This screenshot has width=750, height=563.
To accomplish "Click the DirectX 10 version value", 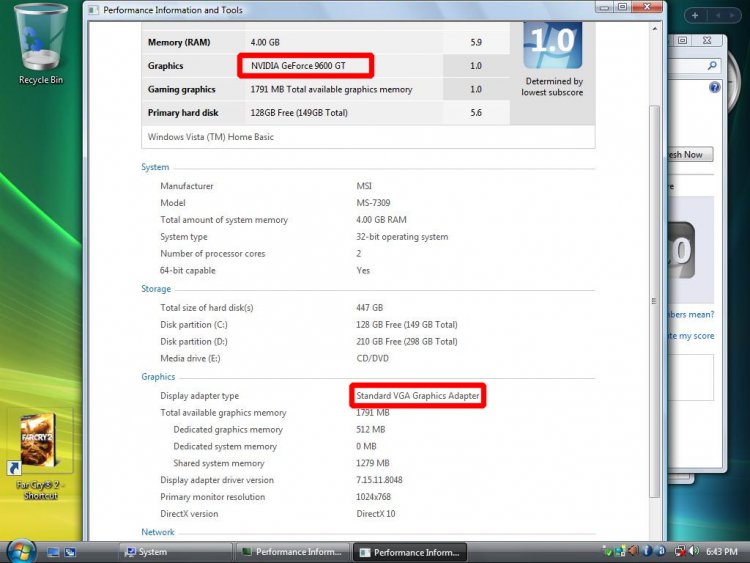I will 376,514.
